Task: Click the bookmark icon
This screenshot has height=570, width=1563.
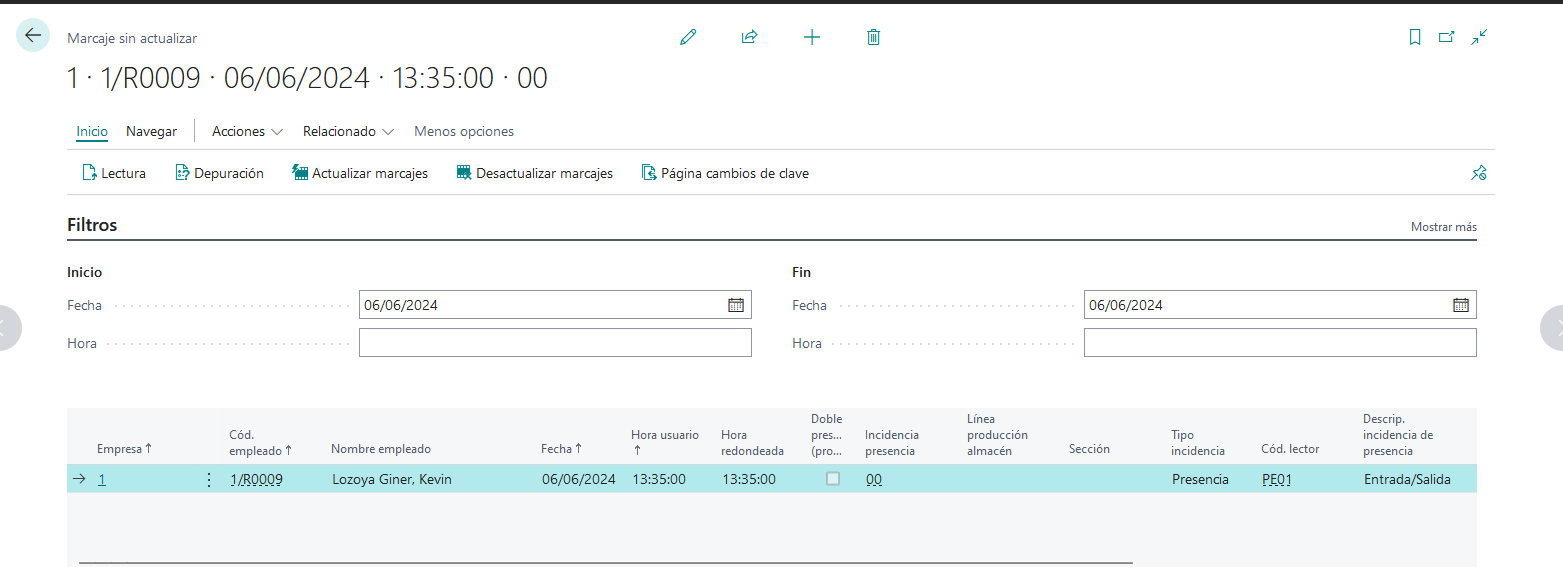Action: (1415, 37)
